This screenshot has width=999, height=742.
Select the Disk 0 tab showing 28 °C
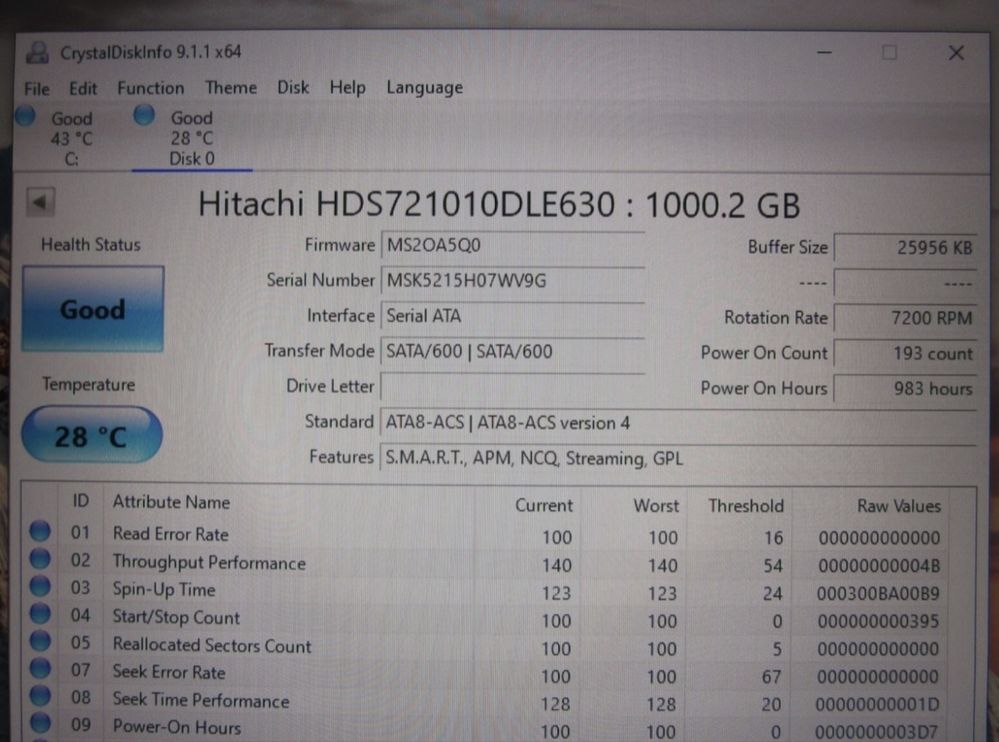[191, 138]
